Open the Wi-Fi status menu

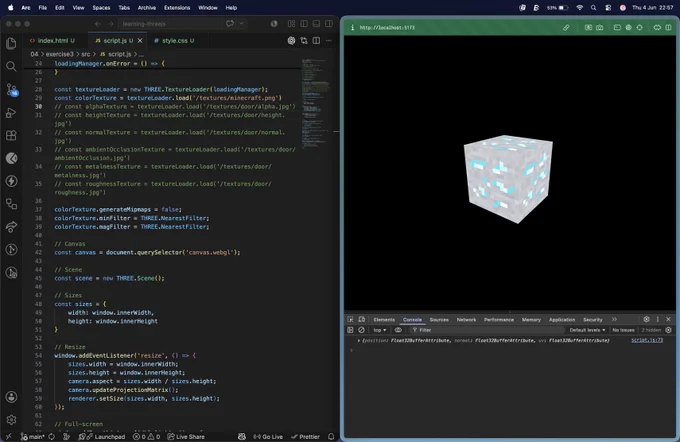coord(580,8)
